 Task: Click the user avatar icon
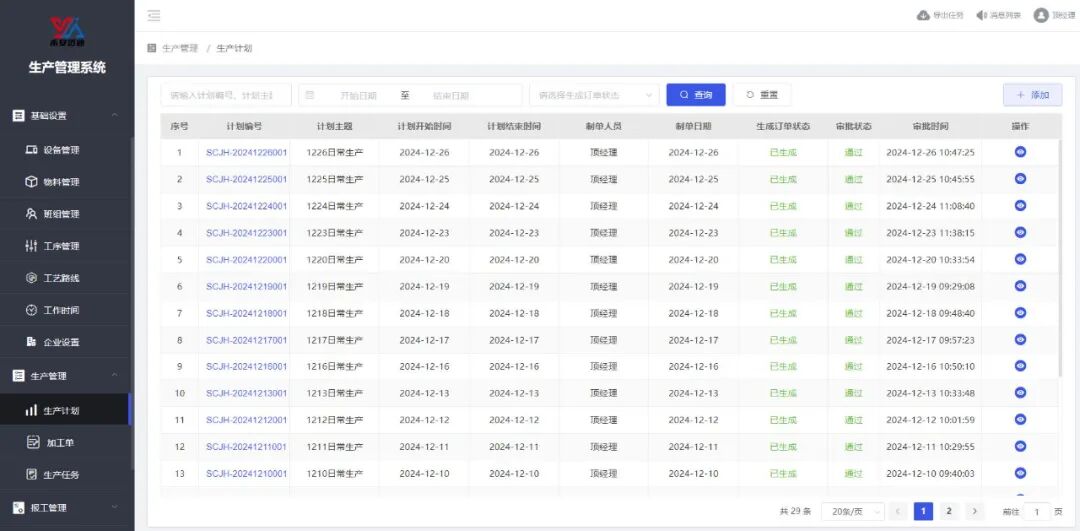pyautogui.click(x=1041, y=15)
